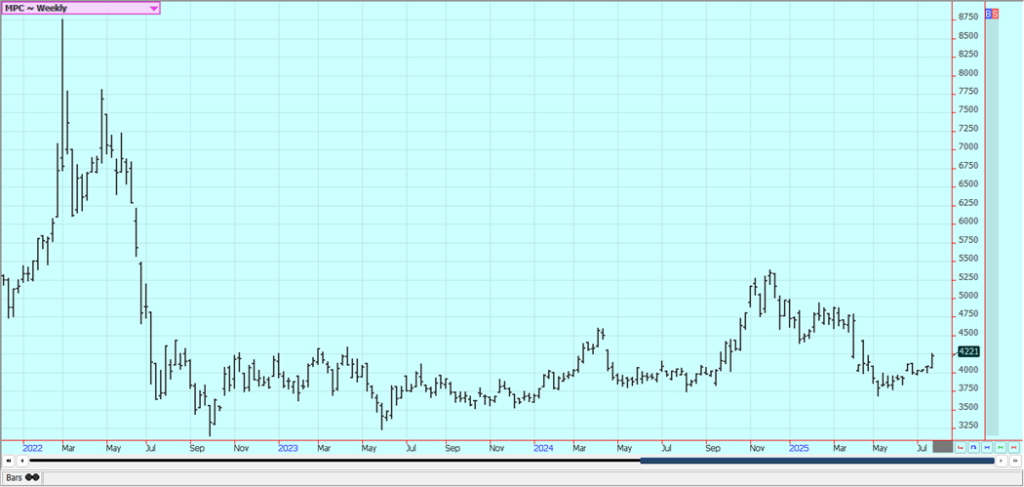Click the blue arch chart tool icon

click(x=974, y=447)
